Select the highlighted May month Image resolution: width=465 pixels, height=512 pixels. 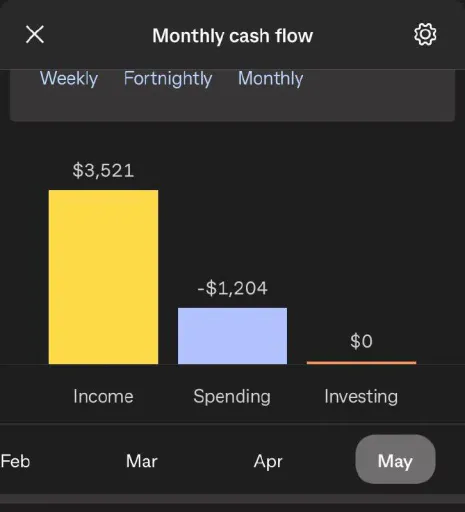[395, 459]
